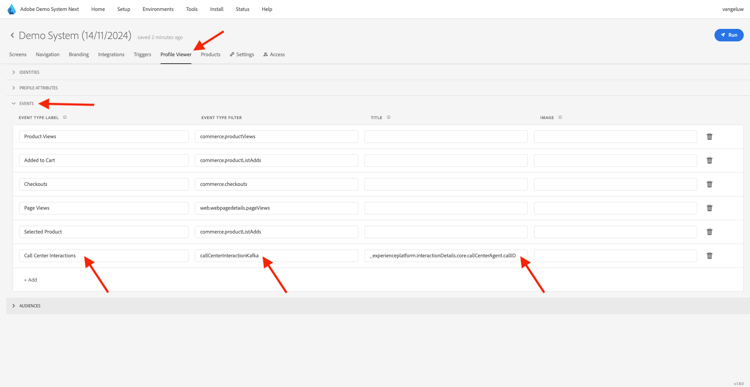Click info icon next to Image column

point(560,117)
